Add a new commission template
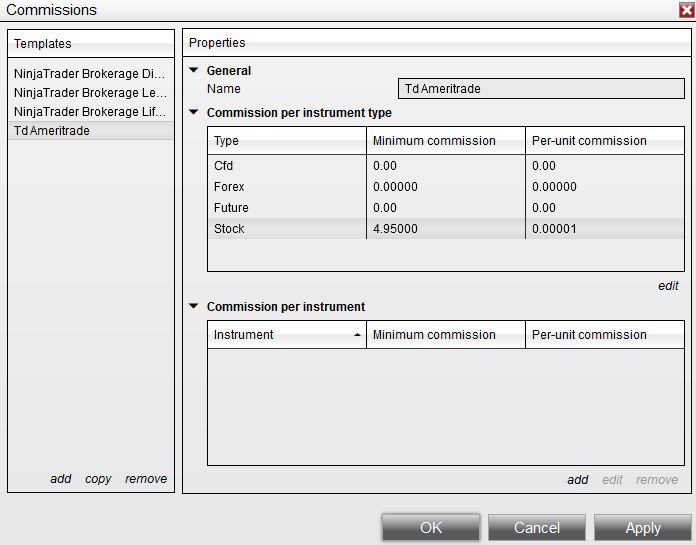 coord(61,479)
